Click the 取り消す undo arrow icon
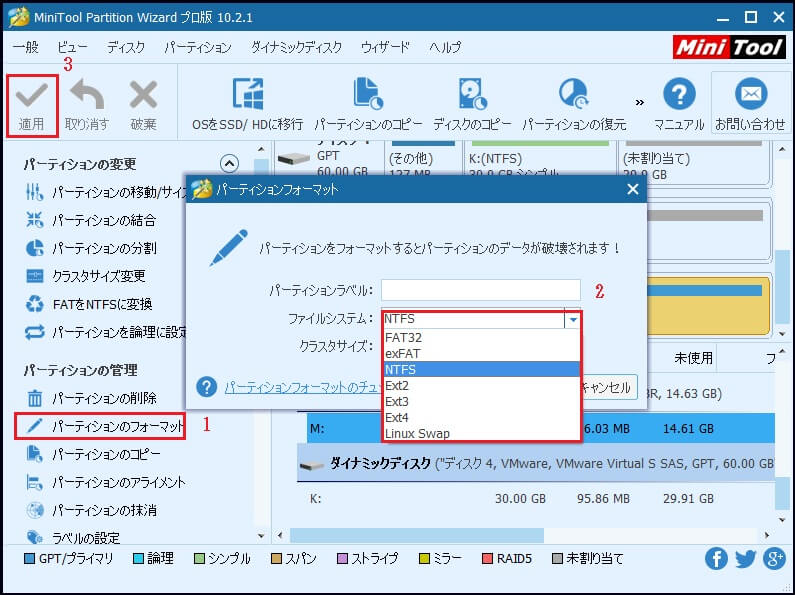The width and height of the screenshot is (795, 595). point(86,97)
